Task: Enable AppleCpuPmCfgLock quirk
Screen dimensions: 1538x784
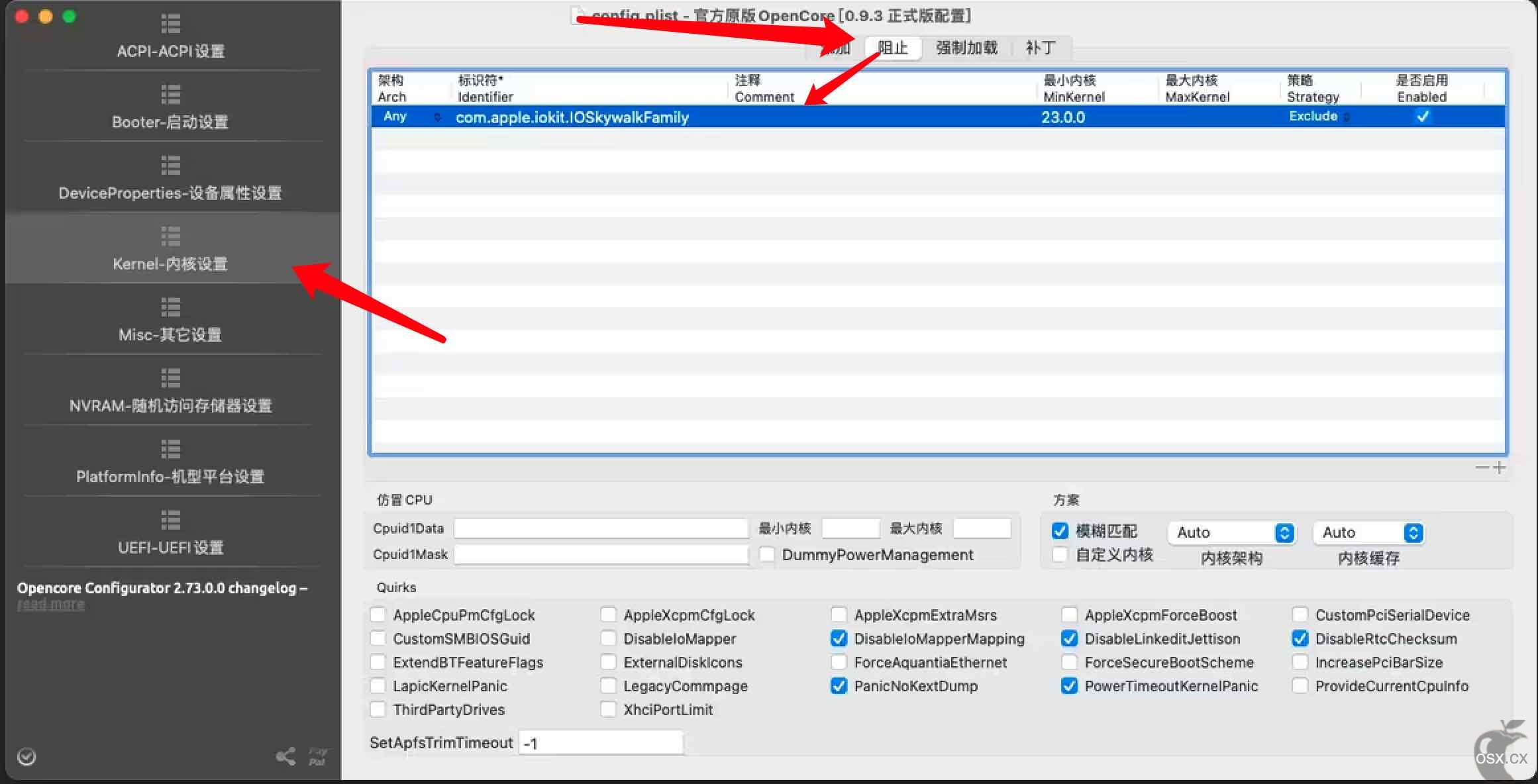Action: tap(378, 614)
